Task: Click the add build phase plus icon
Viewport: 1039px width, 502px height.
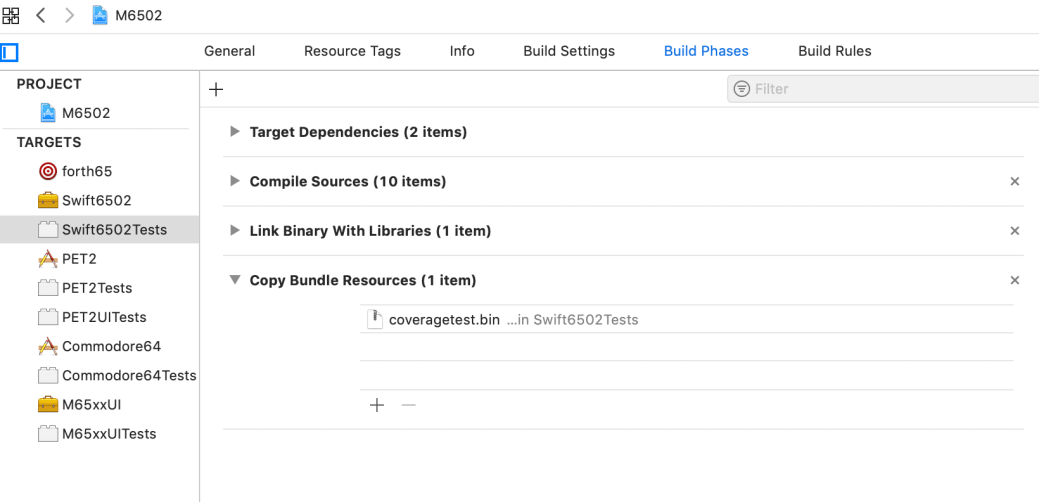Action: (216, 89)
